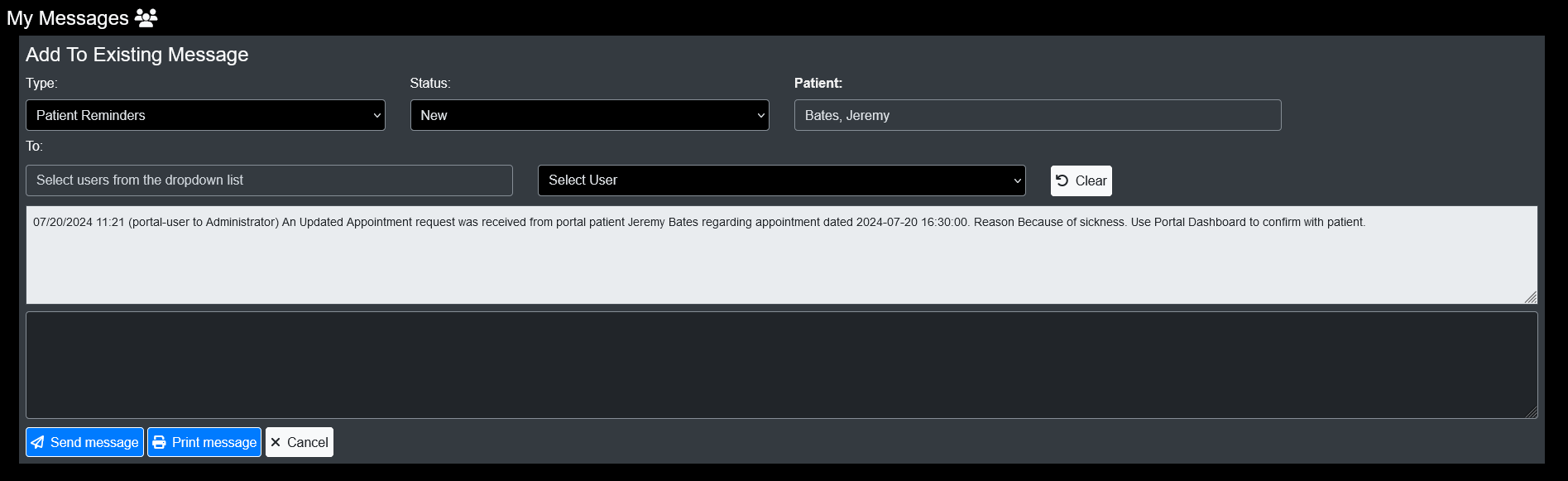The width and height of the screenshot is (1568, 481).
Task: Click the Add To Existing Message title
Action: click(x=137, y=54)
